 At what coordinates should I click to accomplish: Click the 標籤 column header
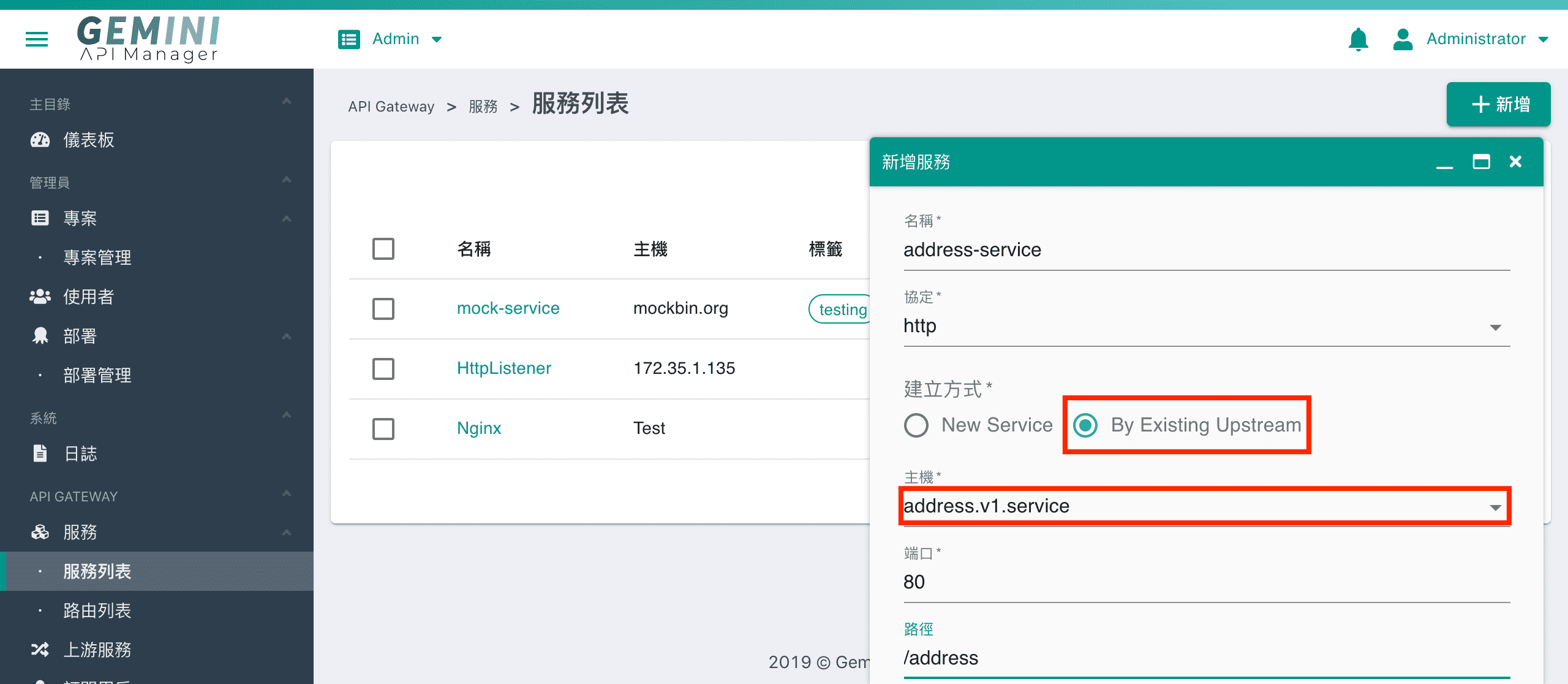pyautogui.click(x=826, y=249)
